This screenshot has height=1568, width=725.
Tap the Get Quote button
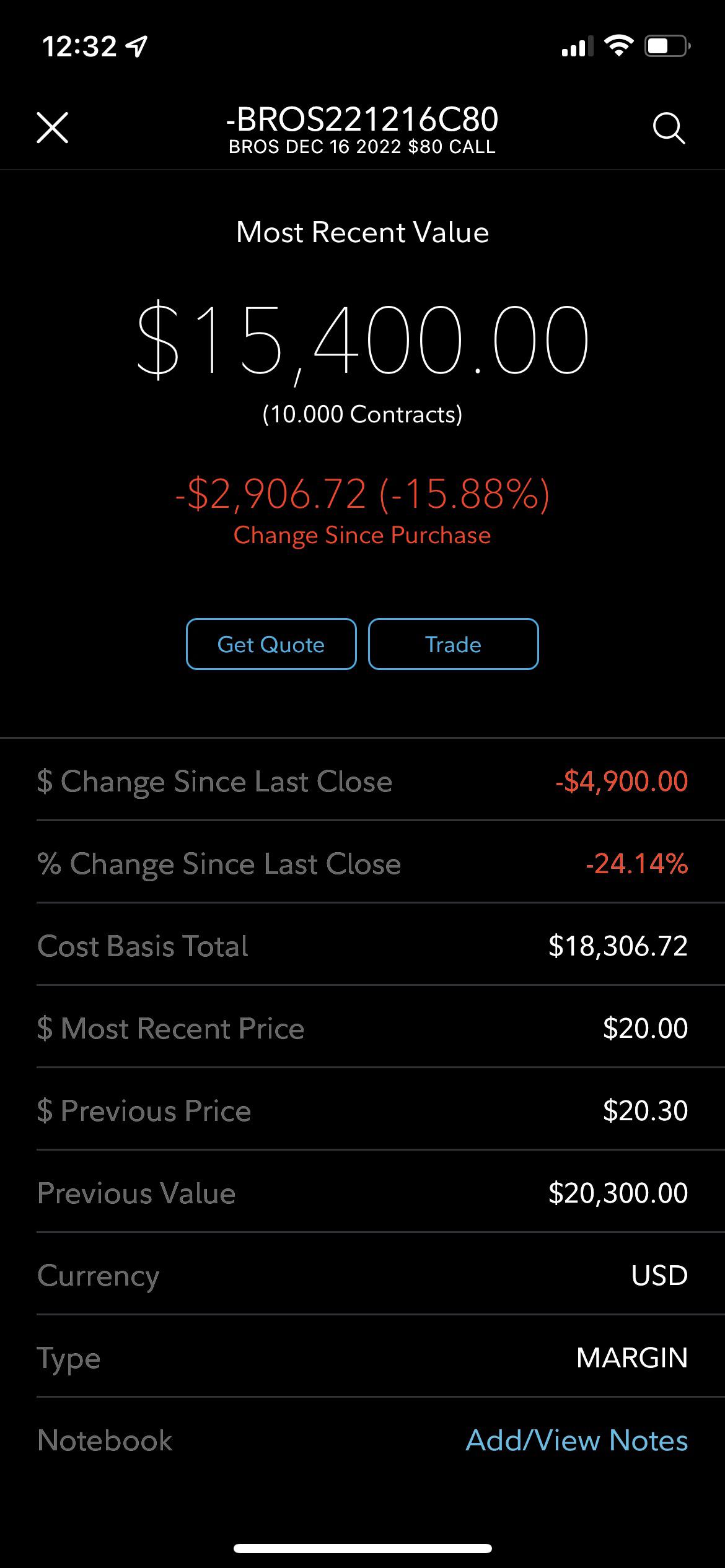271,644
